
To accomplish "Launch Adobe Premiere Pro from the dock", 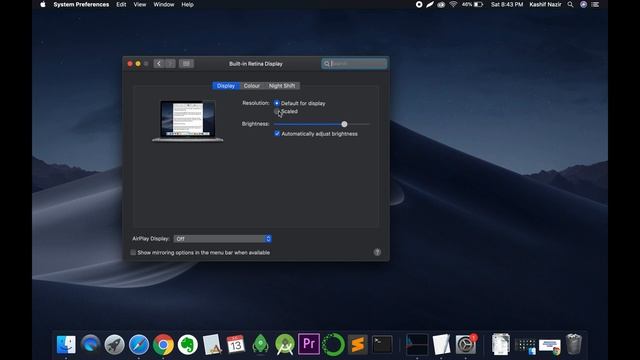I will (309, 344).
